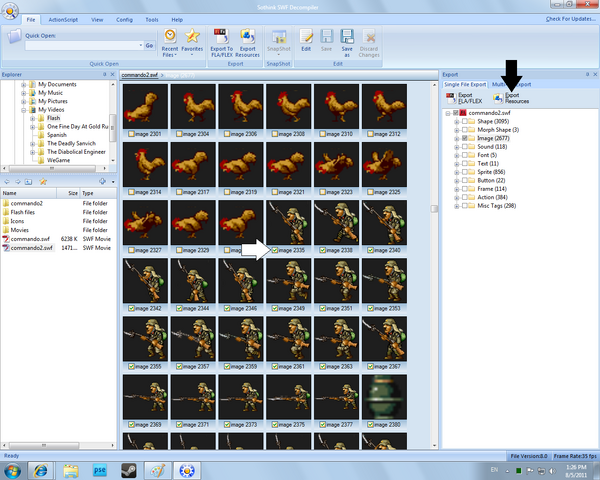
Task: Uncheck the Image 2342 checkbox
Action: click(x=131, y=309)
